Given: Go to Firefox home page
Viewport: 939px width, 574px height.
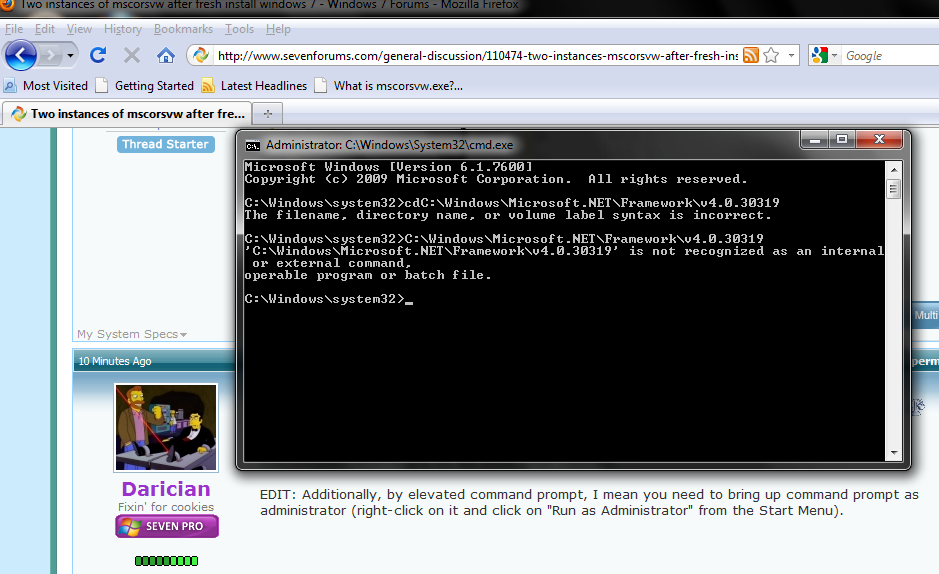Looking at the screenshot, I should tap(166, 56).
